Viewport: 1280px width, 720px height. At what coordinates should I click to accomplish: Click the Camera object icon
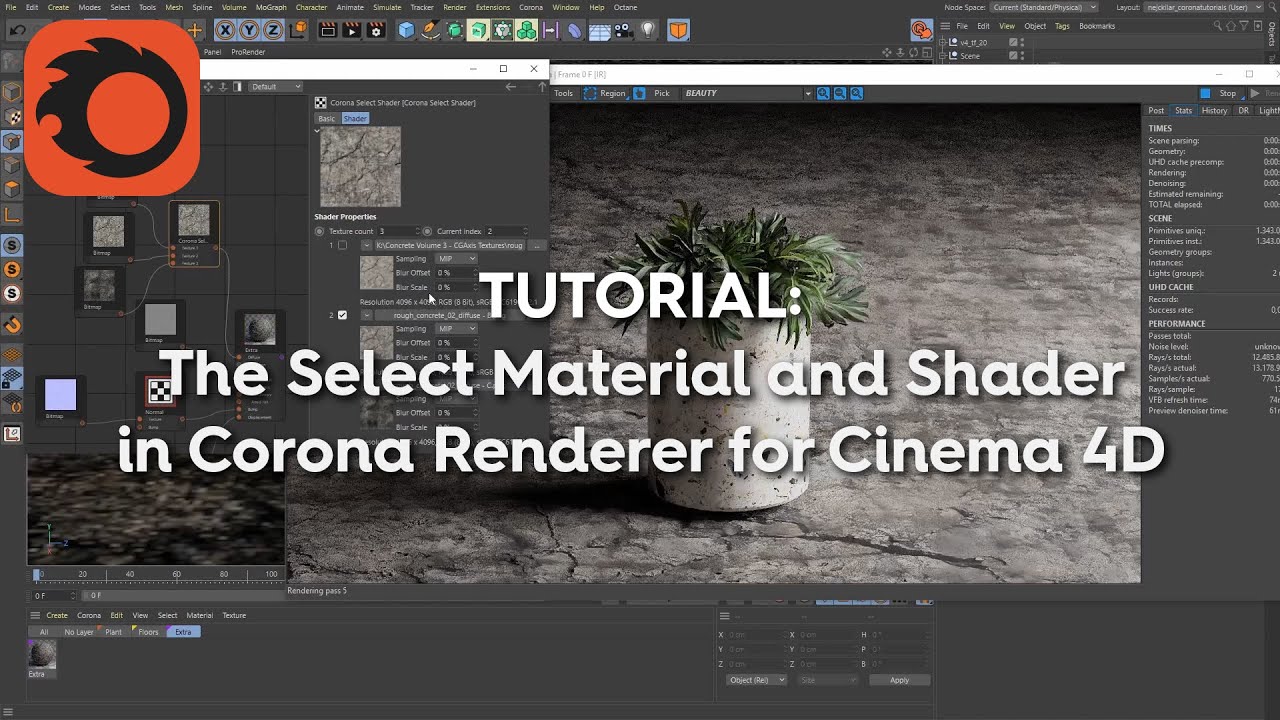pyautogui.click(x=624, y=30)
